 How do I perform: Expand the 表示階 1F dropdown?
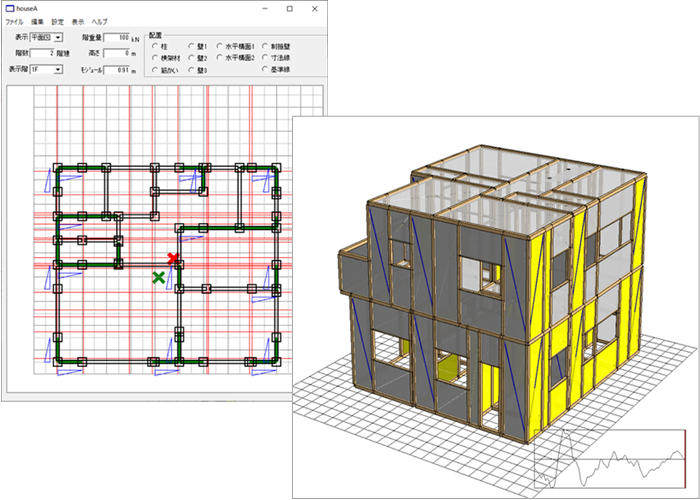point(46,69)
